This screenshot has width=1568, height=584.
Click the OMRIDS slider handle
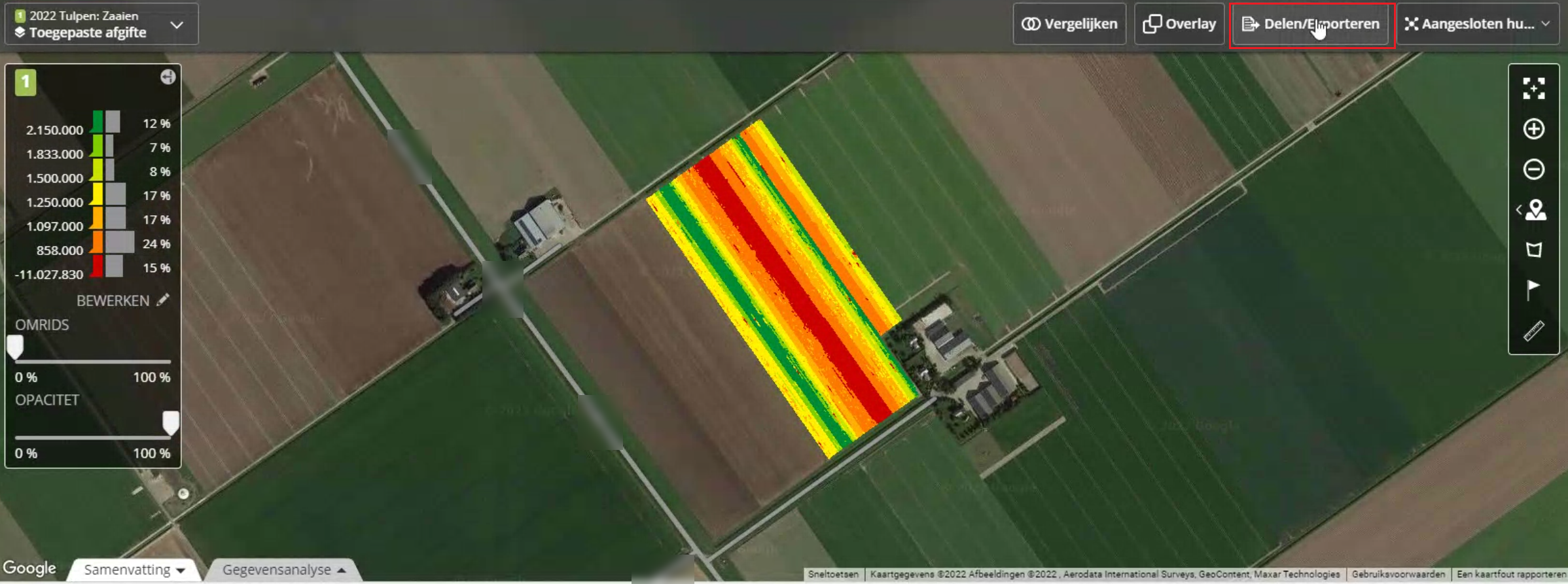(15, 347)
